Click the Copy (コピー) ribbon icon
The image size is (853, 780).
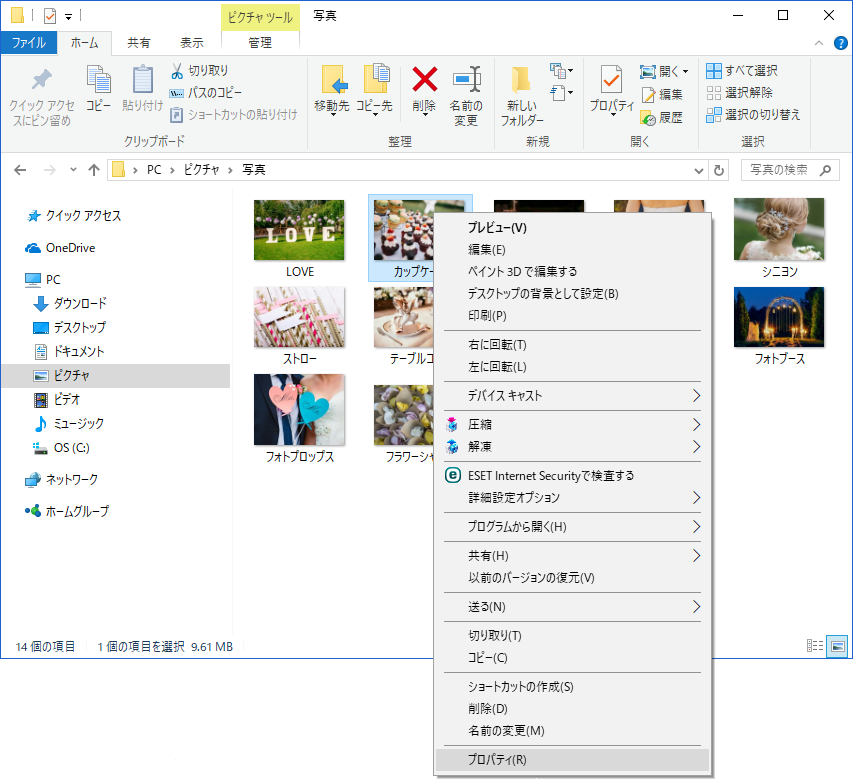pyautogui.click(x=98, y=79)
